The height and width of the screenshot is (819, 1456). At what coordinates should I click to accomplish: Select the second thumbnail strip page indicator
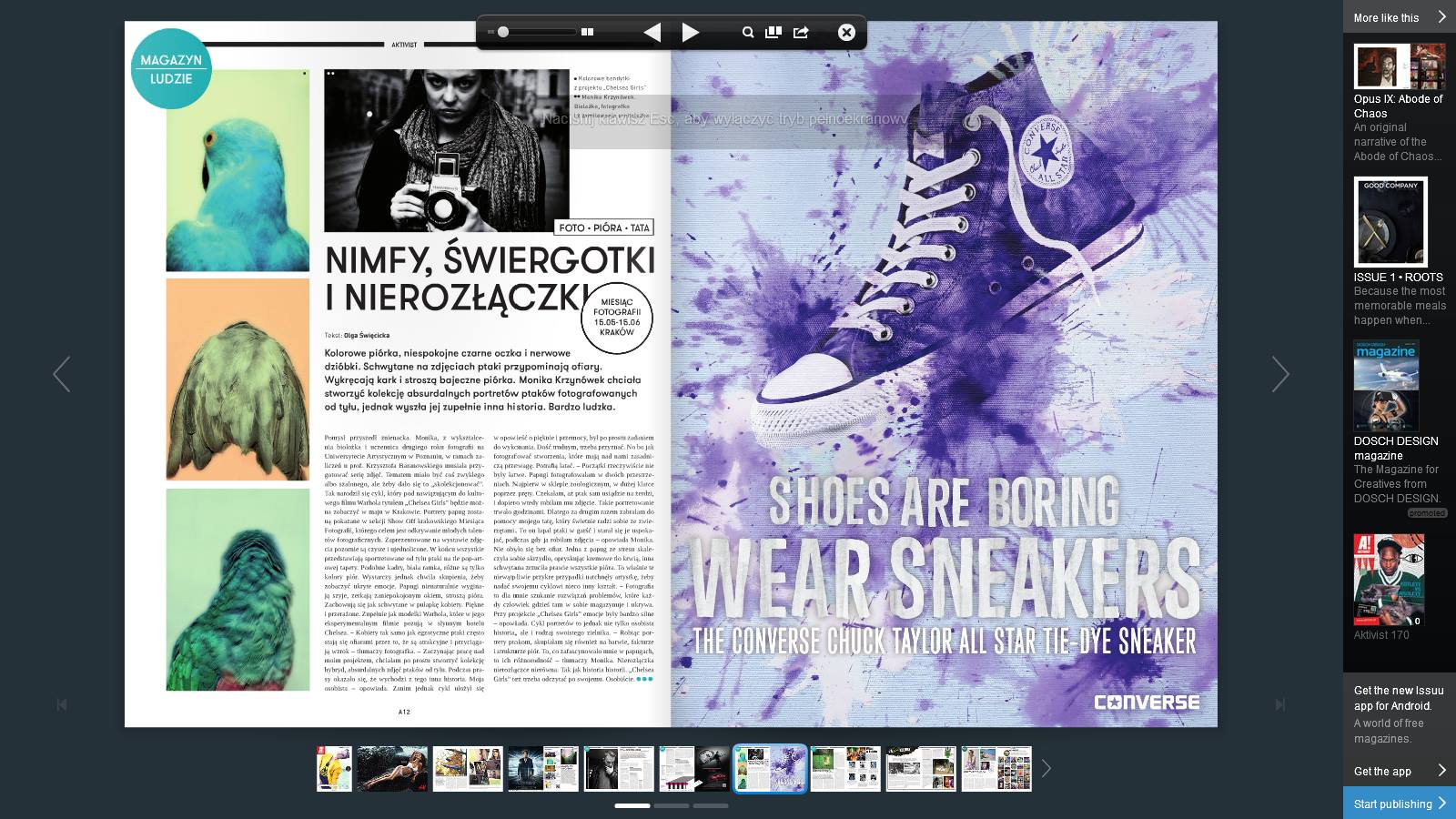tap(672, 805)
